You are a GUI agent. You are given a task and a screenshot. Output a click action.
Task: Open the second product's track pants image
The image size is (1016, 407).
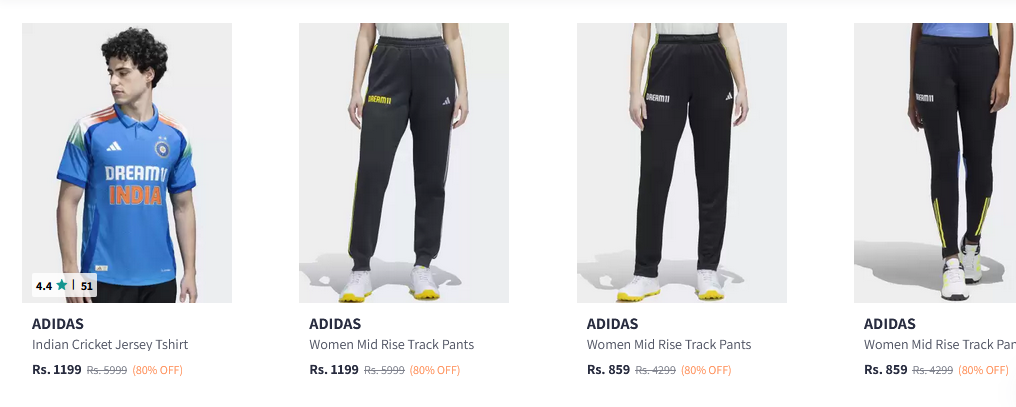pos(404,160)
